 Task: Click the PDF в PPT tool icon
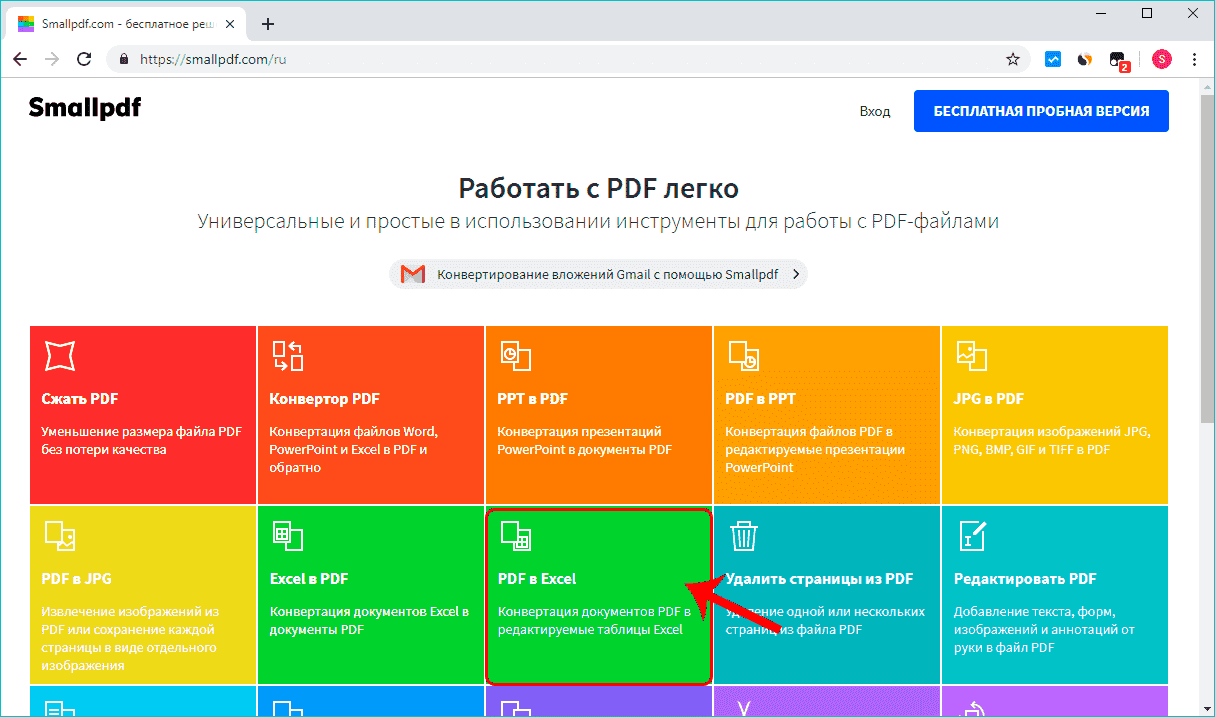745,355
